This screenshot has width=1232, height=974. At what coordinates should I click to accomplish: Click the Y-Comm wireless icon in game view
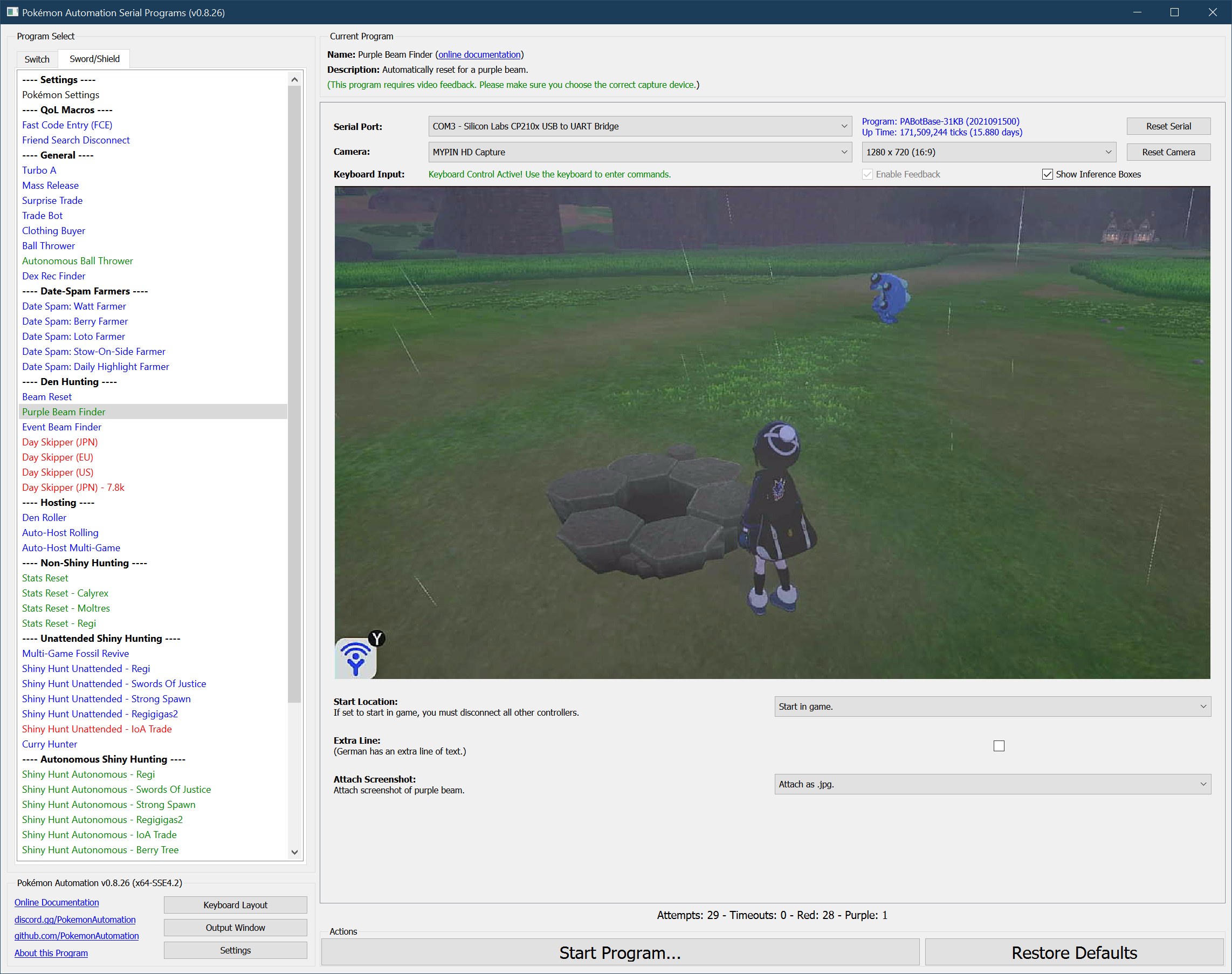(355, 659)
